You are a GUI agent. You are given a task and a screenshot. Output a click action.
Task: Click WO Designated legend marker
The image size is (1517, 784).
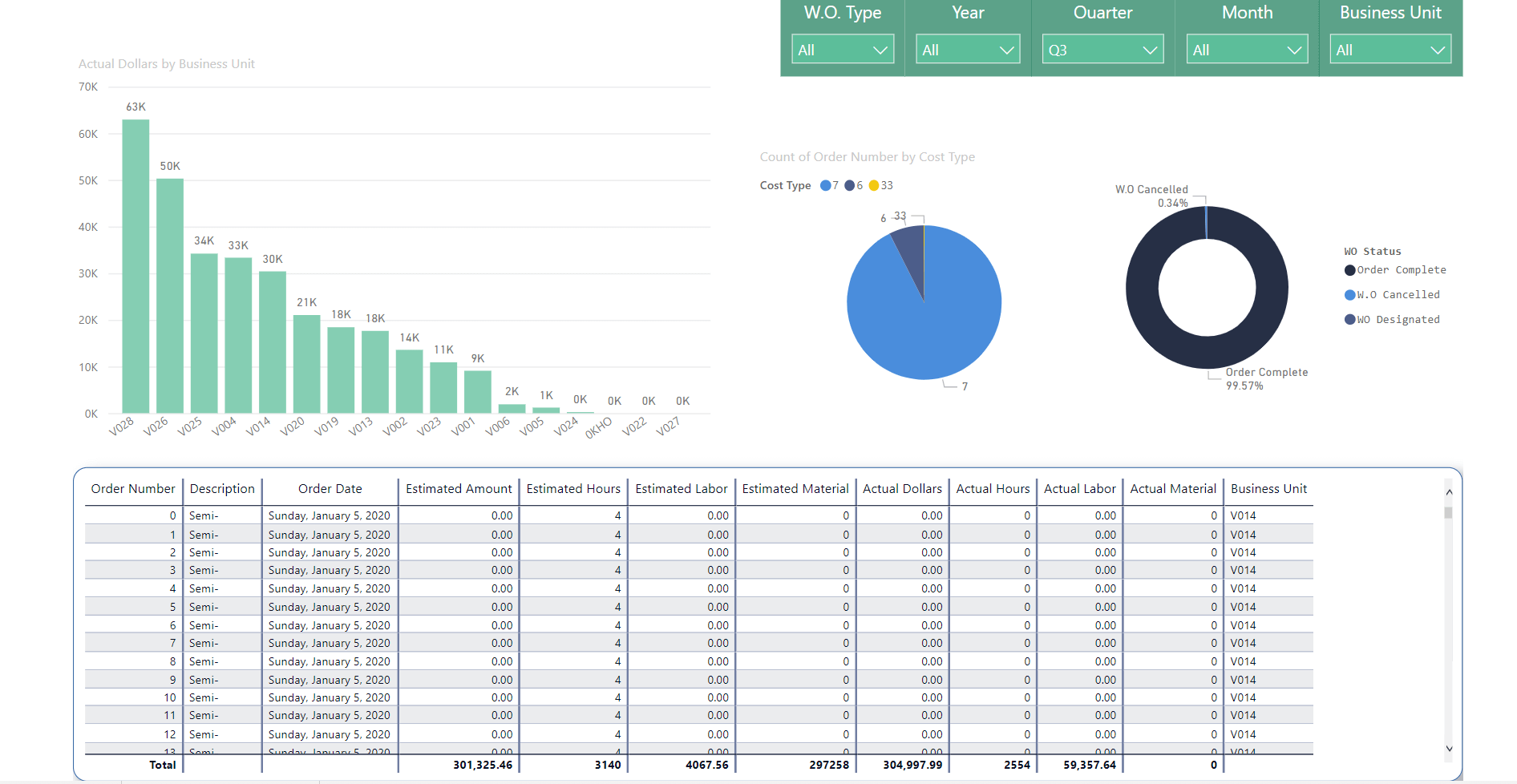[x=1350, y=320]
